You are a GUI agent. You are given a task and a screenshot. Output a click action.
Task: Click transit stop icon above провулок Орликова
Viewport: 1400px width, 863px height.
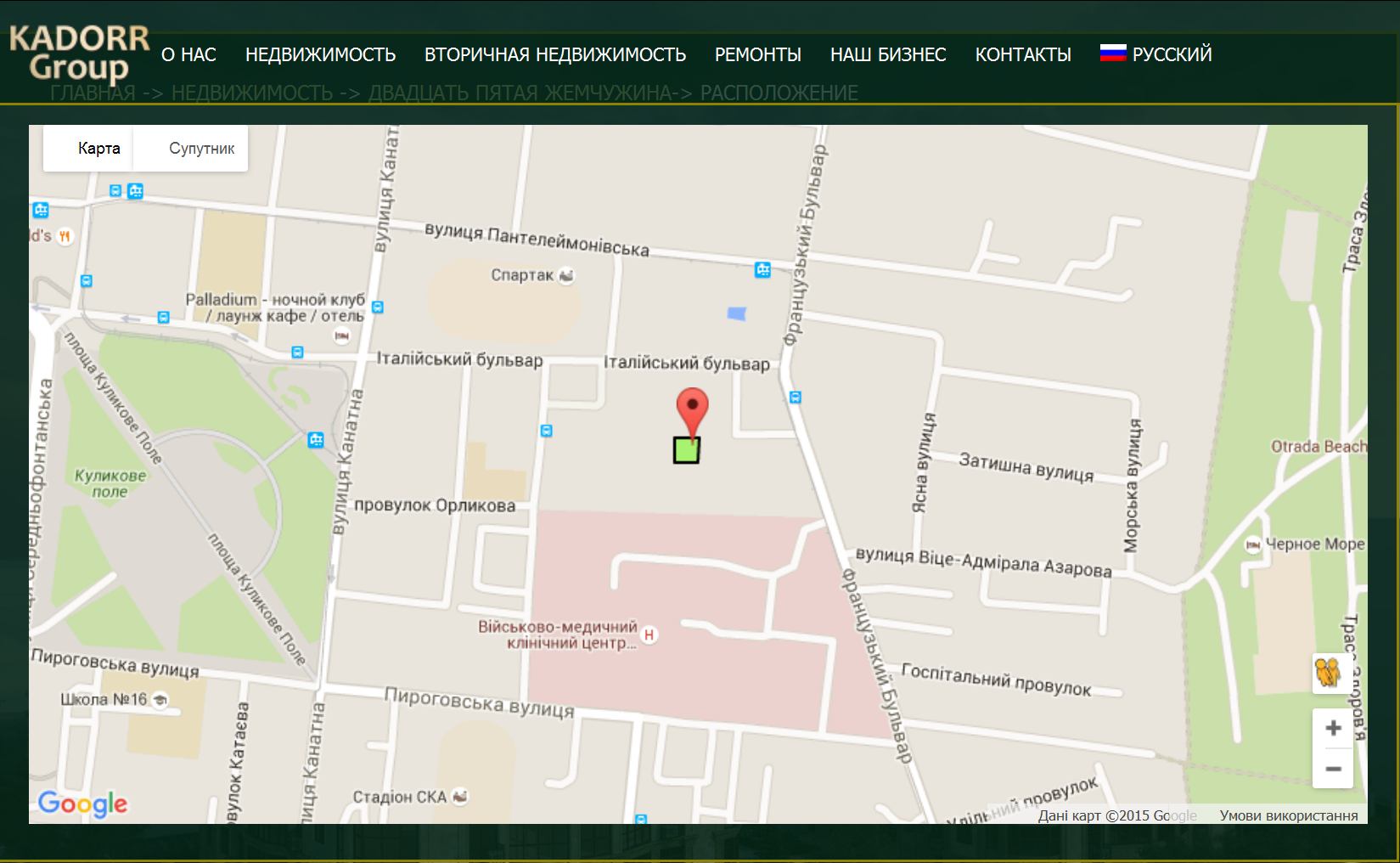click(547, 431)
